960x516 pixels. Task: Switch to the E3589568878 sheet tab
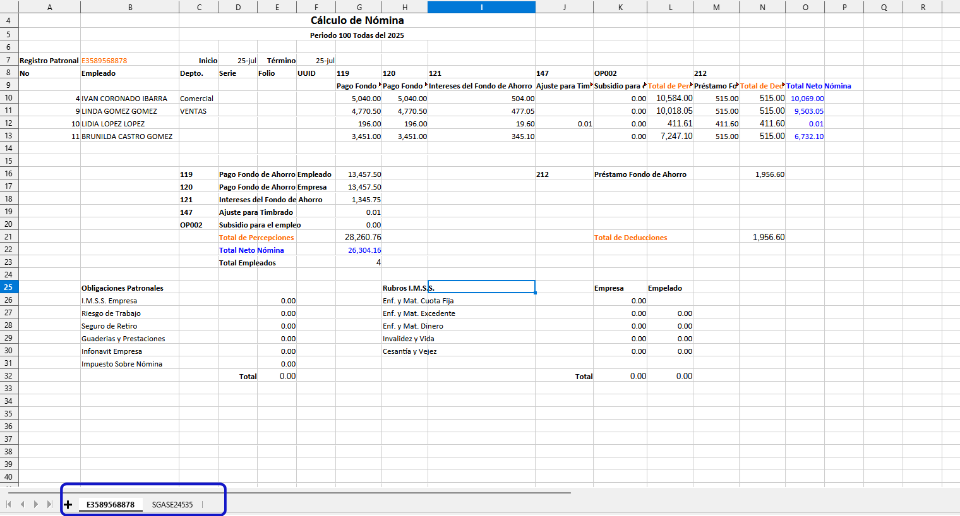click(110, 504)
